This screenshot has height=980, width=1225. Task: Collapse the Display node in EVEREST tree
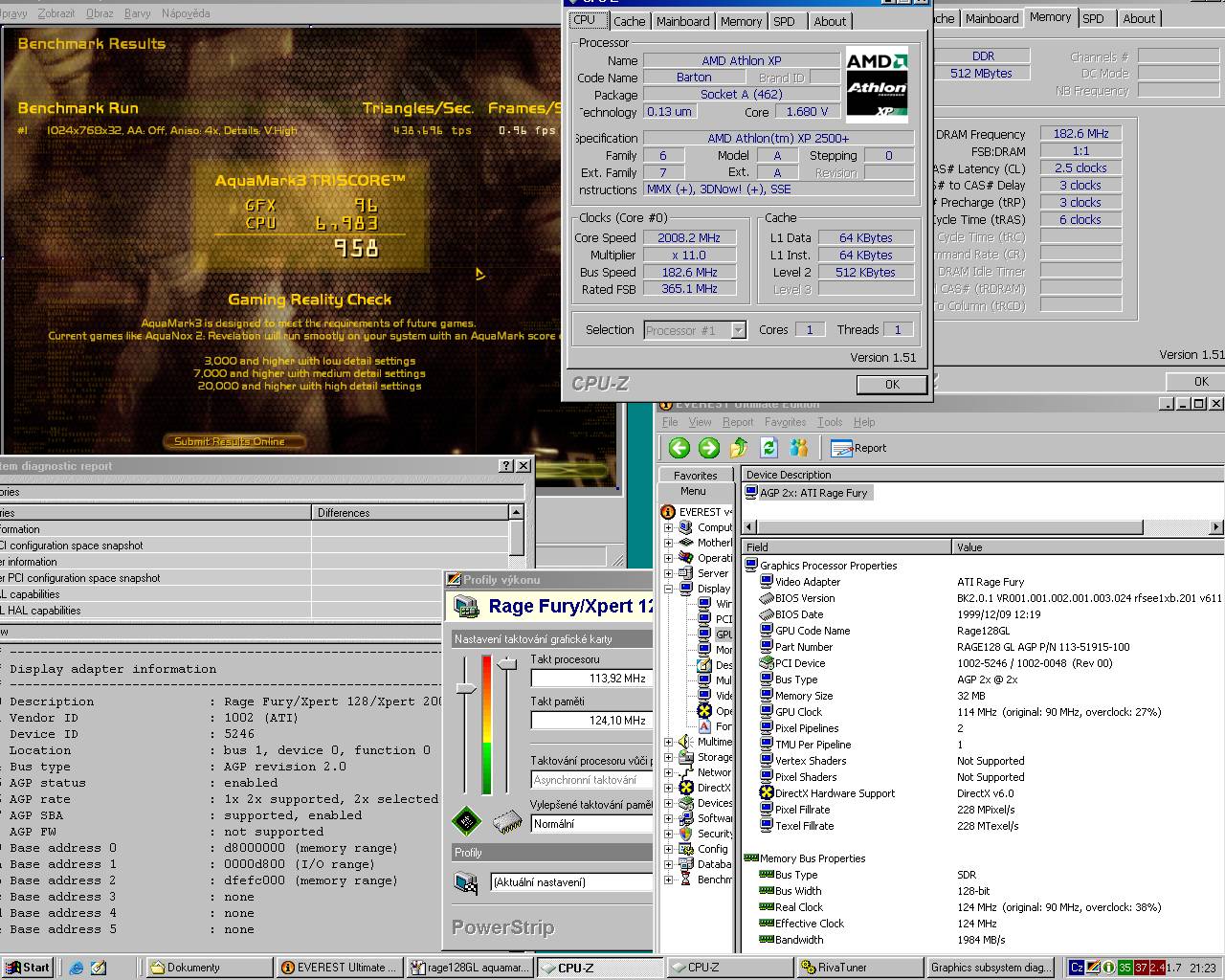[668, 589]
